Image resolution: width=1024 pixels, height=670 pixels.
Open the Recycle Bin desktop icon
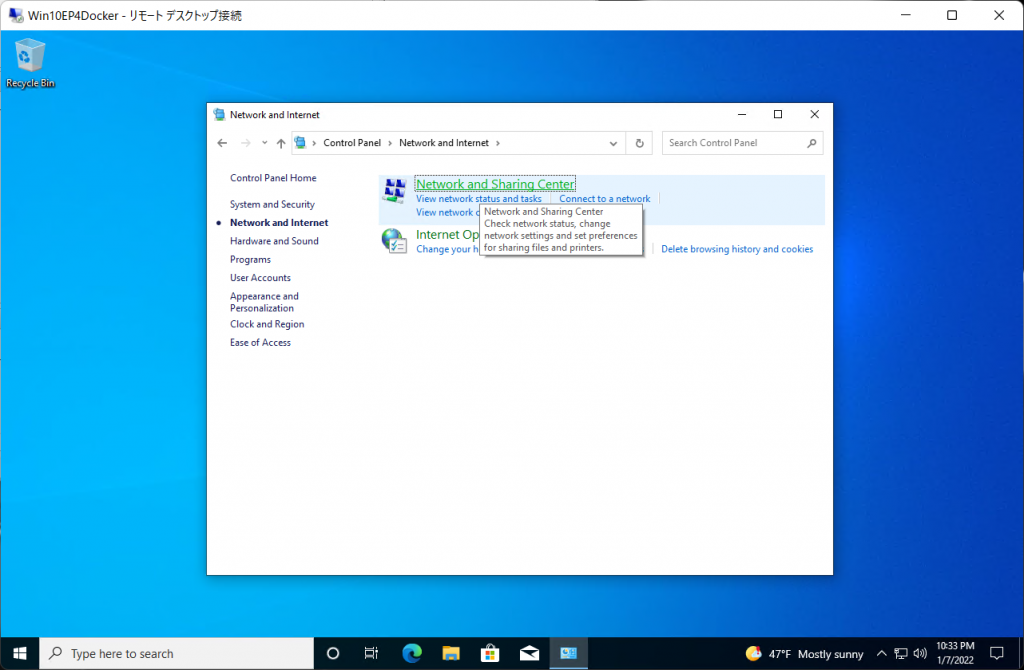click(30, 63)
